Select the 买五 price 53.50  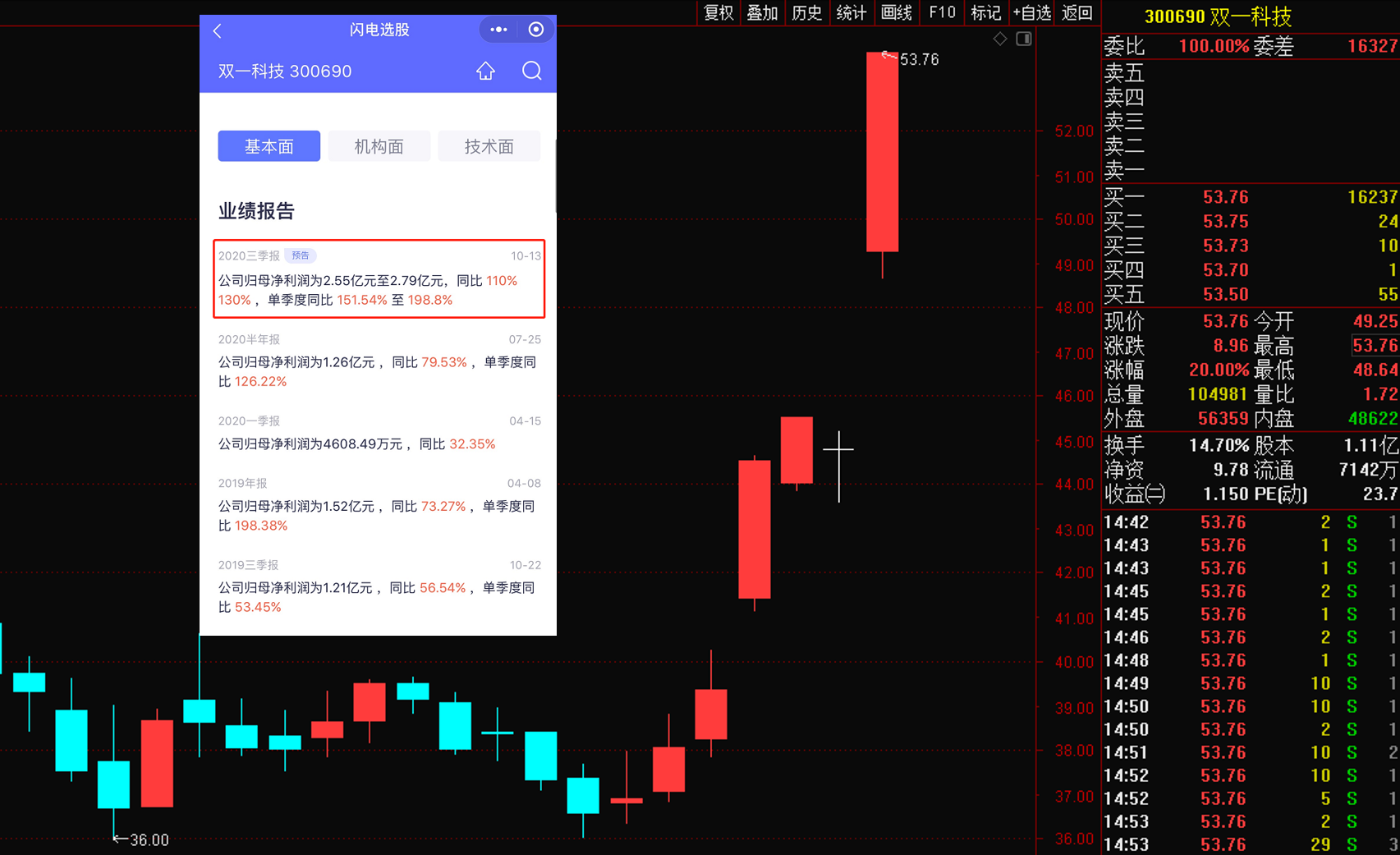coord(1225,294)
